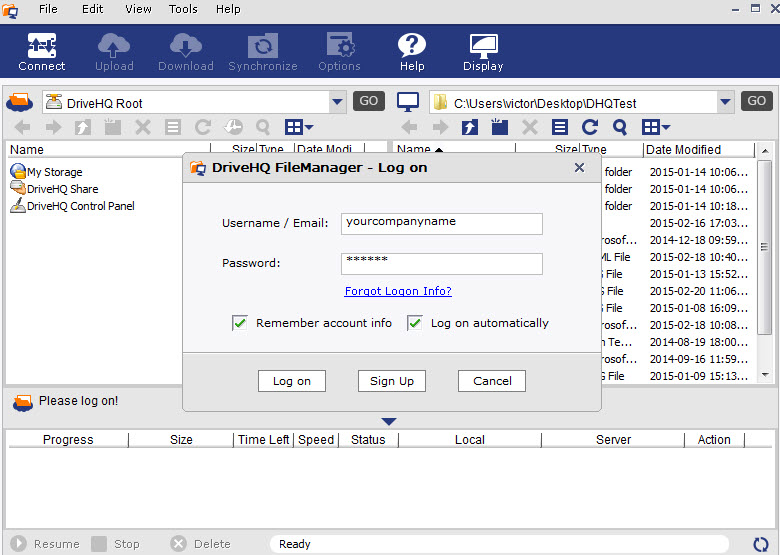780x555 pixels.
Task: Click the remote history clock icon
Action: click(233, 127)
